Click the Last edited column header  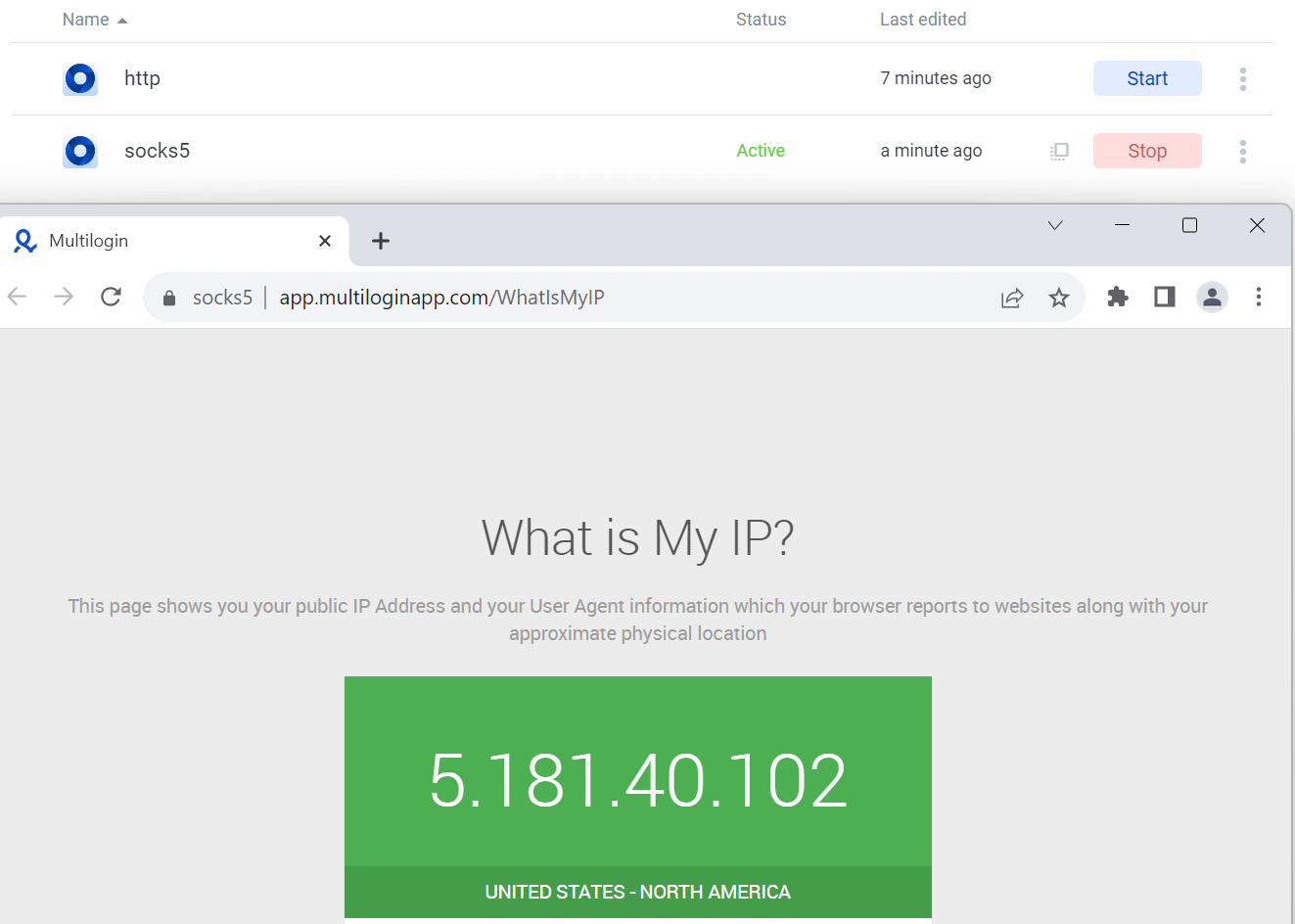(x=923, y=20)
